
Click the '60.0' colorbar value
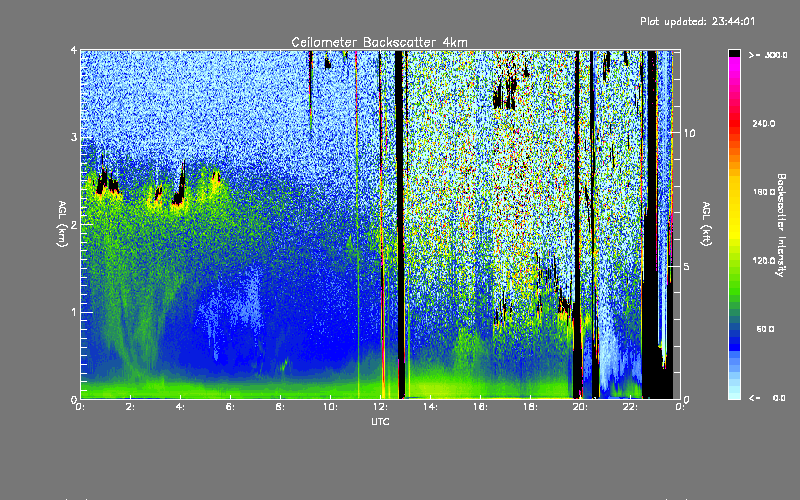coord(765,329)
